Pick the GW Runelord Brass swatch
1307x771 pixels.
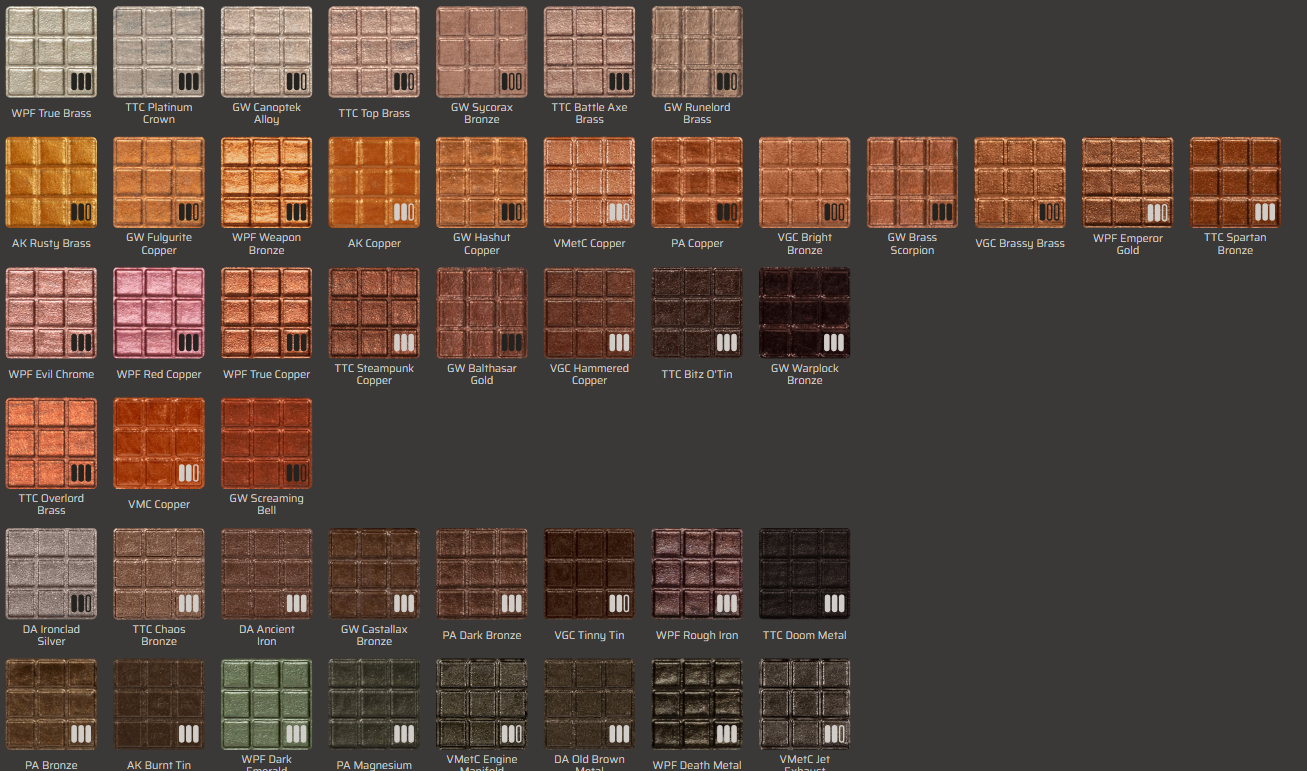[697, 52]
